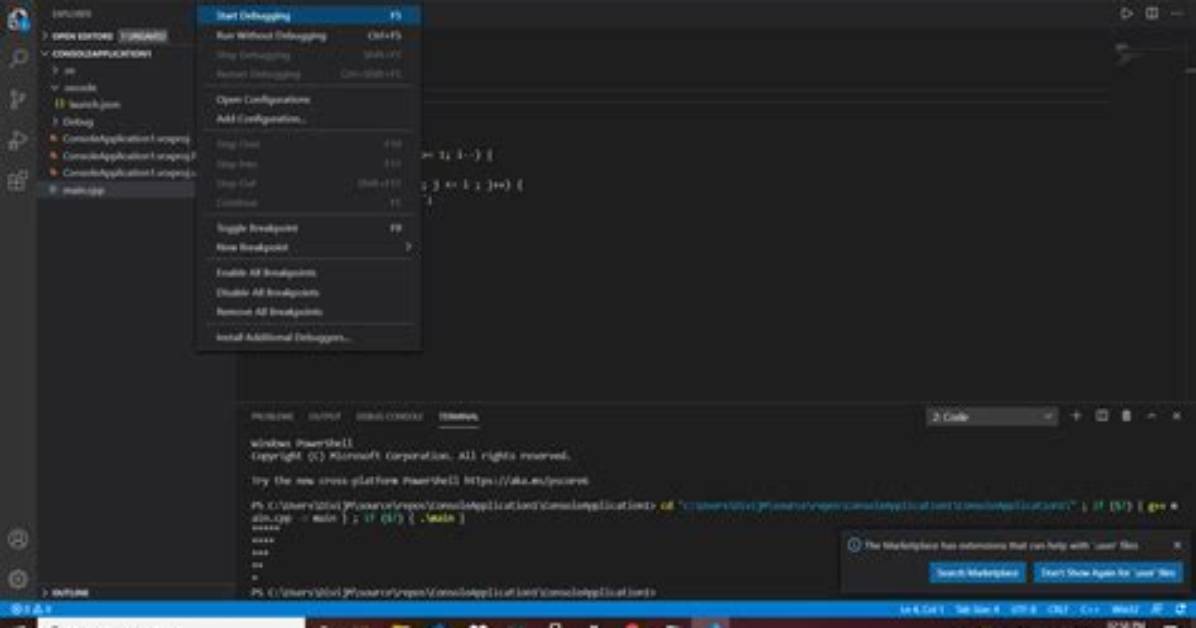Open the Extensions view
Image resolution: width=1196 pixels, height=628 pixels.
click(18, 182)
